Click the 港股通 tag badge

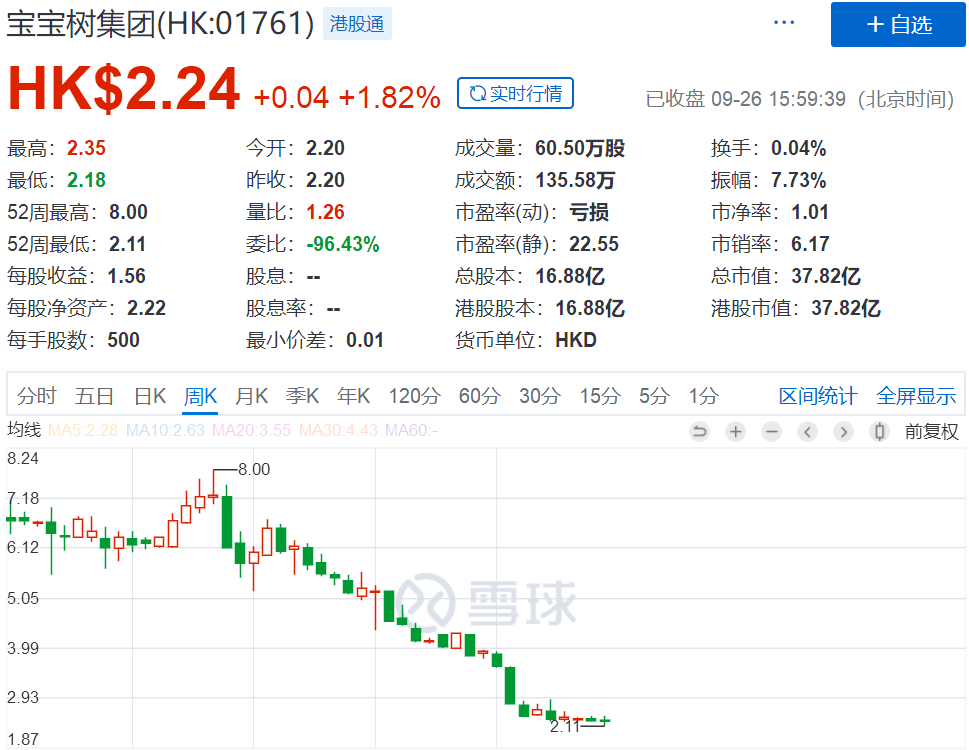357,24
